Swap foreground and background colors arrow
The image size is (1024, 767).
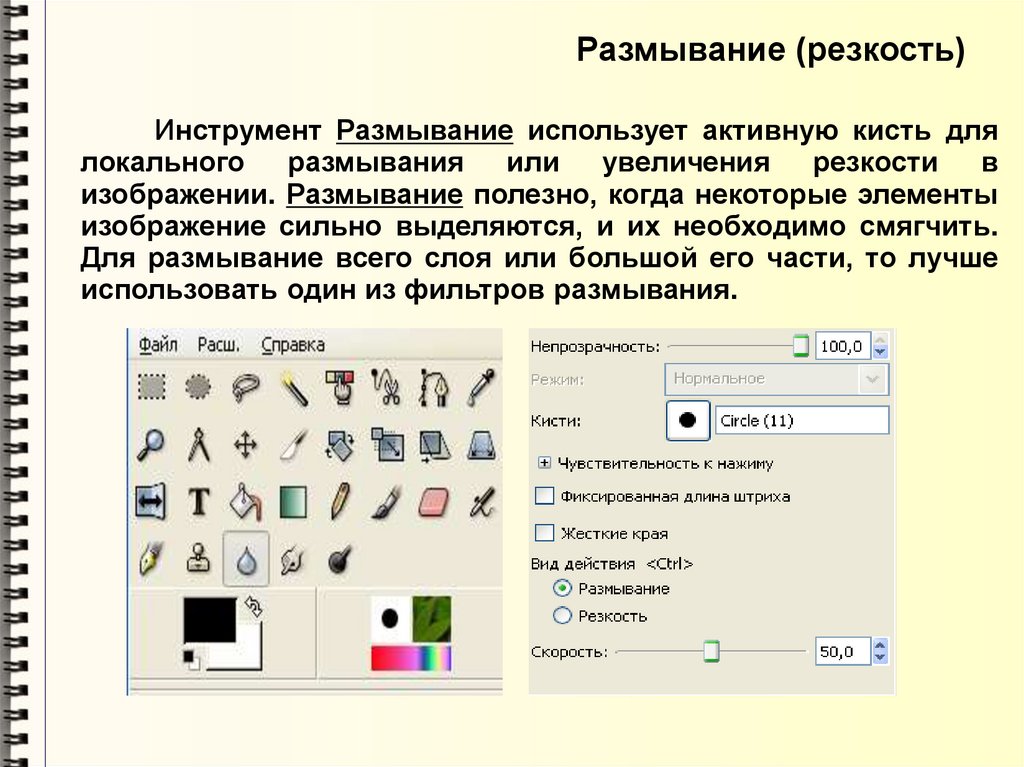point(253,607)
